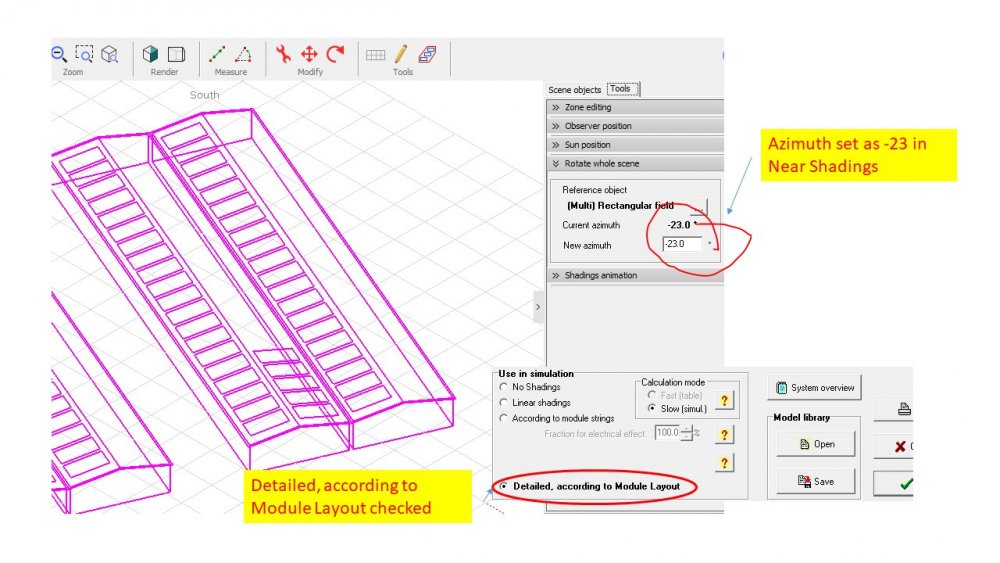Click Open in Model library

click(x=817, y=444)
